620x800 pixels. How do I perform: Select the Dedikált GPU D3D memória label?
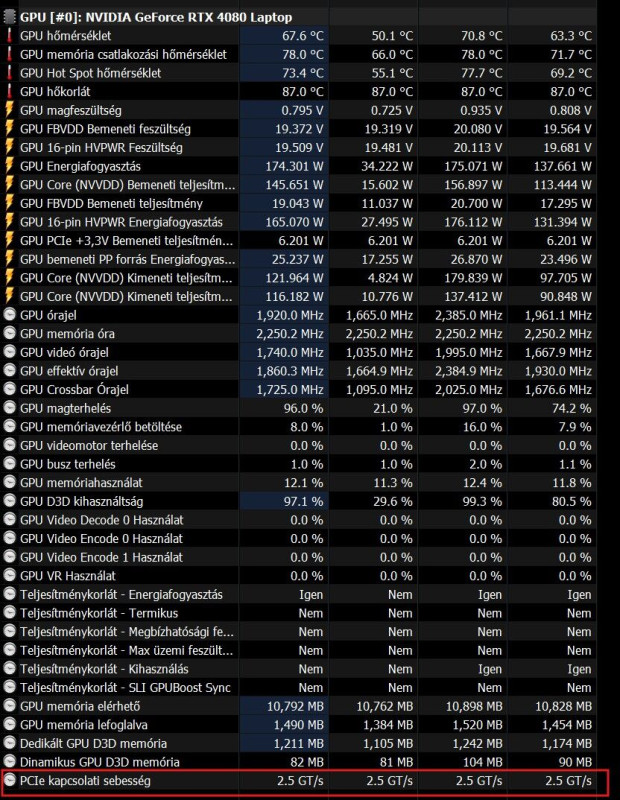point(93,743)
